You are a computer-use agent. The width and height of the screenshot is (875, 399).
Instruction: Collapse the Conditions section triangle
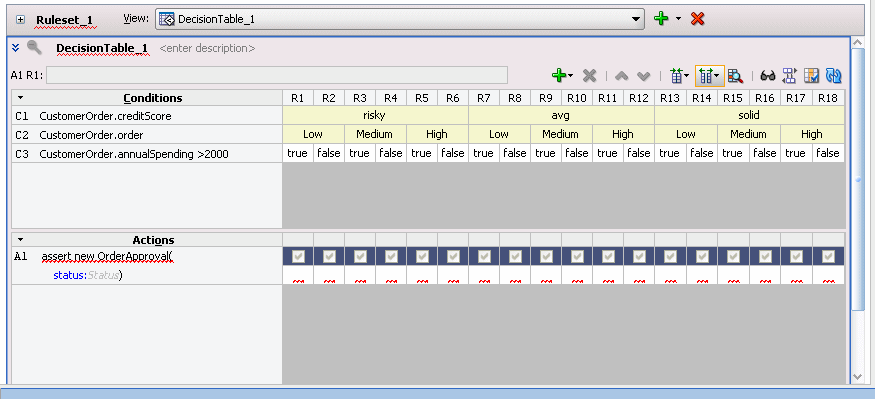click(x=21, y=98)
